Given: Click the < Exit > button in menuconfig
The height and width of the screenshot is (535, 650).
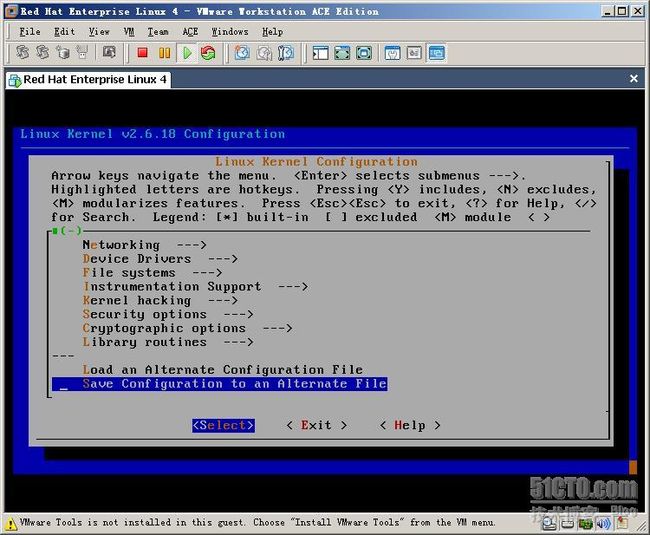Looking at the screenshot, I should 317,425.
